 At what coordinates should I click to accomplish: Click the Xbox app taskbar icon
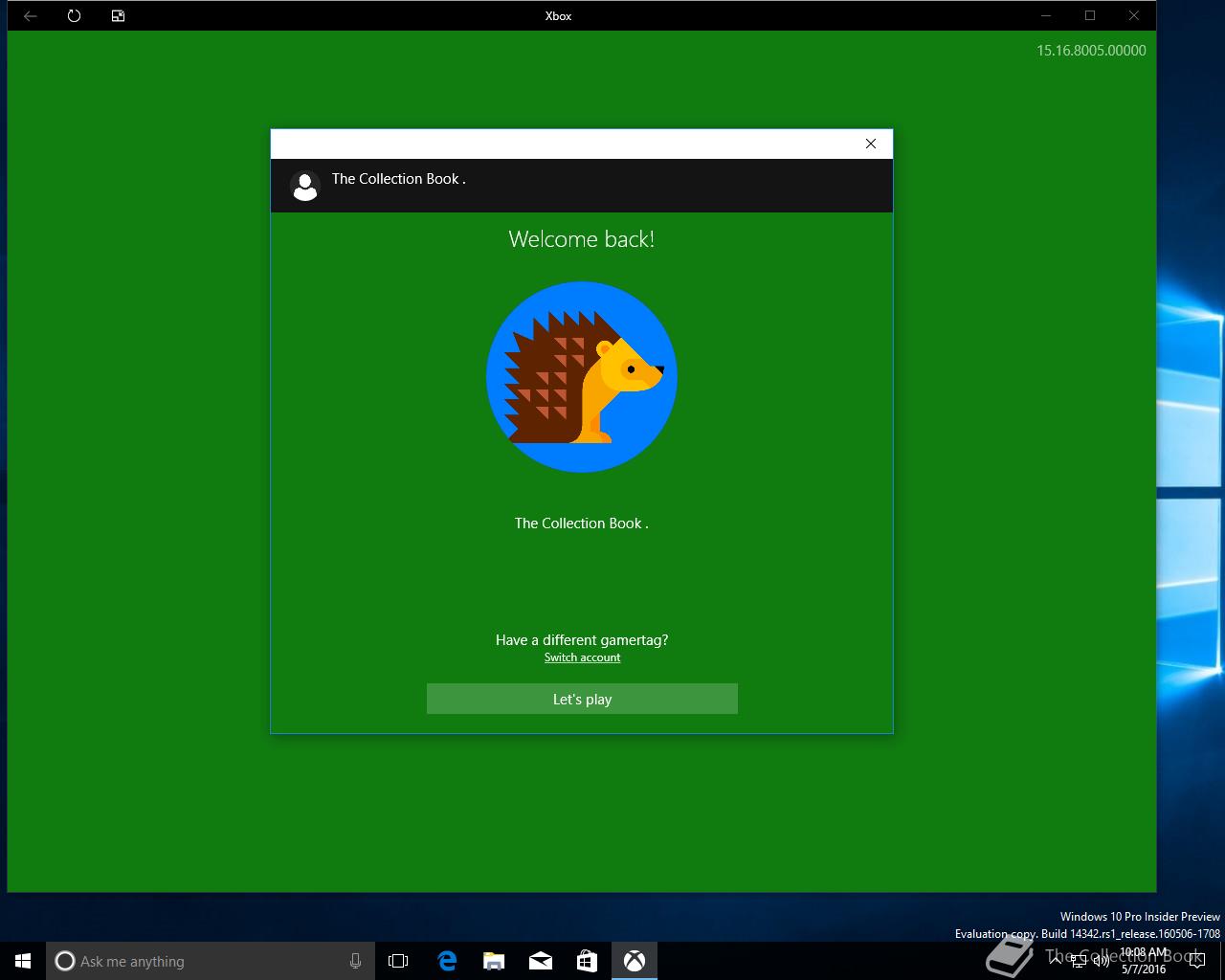point(634,961)
